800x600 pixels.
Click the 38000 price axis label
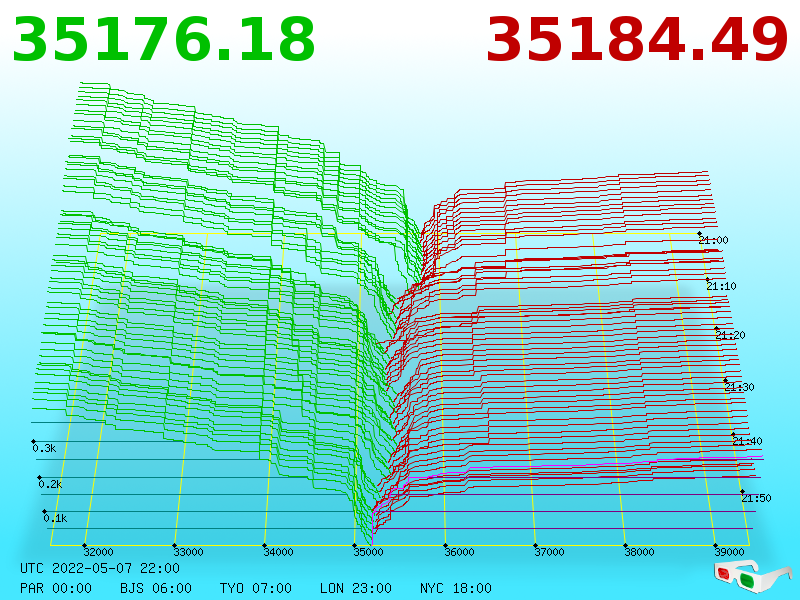point(639,552)
